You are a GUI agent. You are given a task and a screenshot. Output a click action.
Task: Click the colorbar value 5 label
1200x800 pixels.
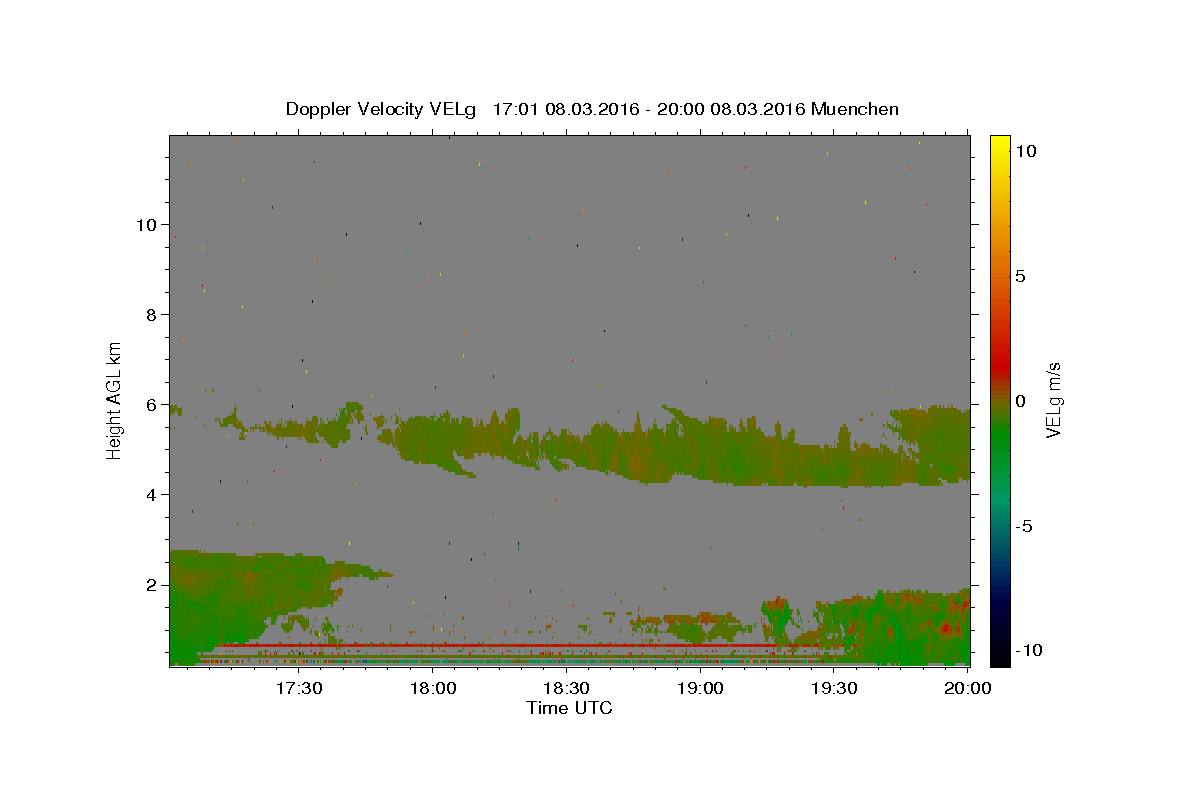[1021, 276]
